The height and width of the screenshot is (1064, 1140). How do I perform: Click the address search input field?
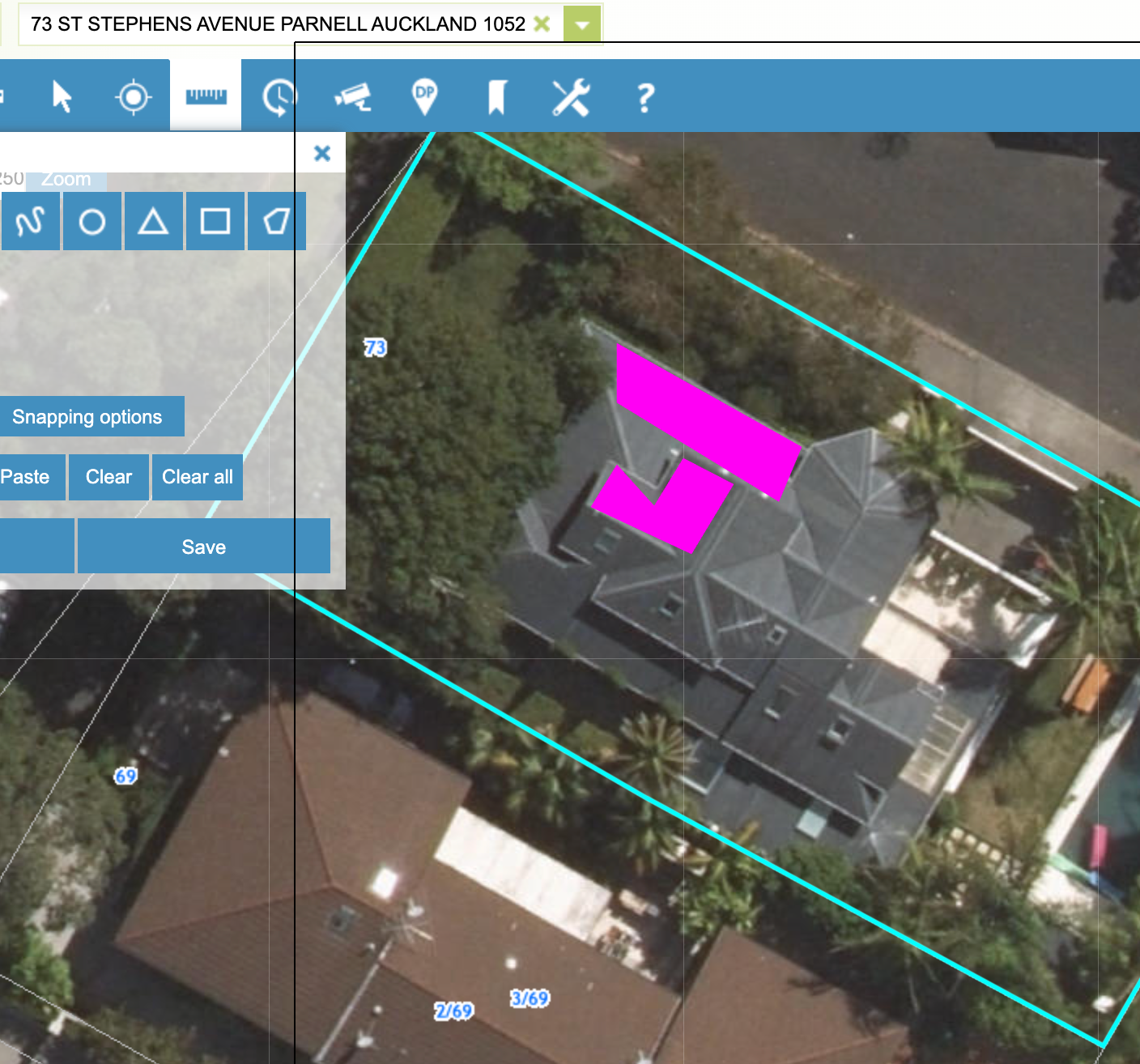(x=275, y=24)
